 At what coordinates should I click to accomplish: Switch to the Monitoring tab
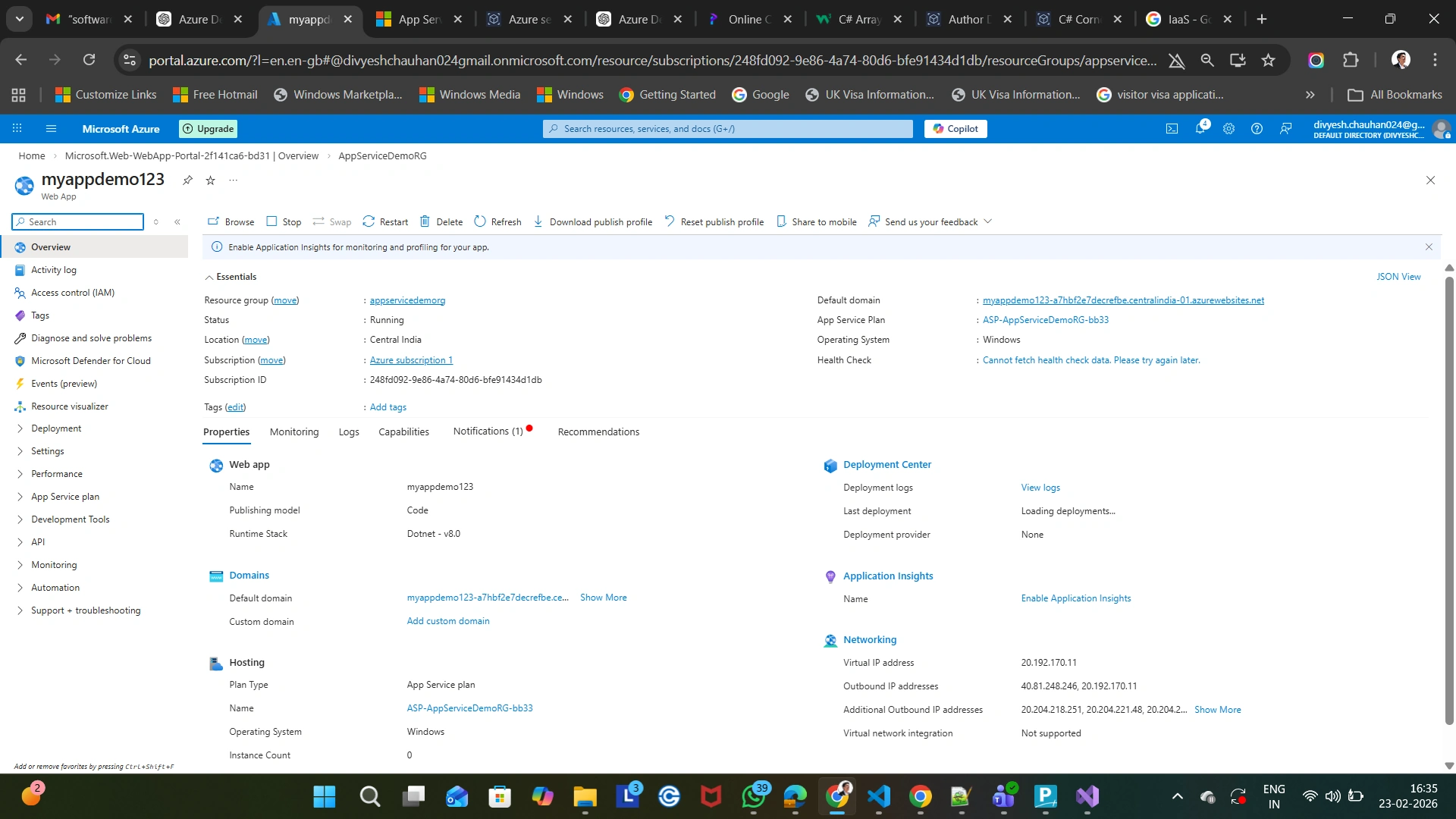point(294,432)
